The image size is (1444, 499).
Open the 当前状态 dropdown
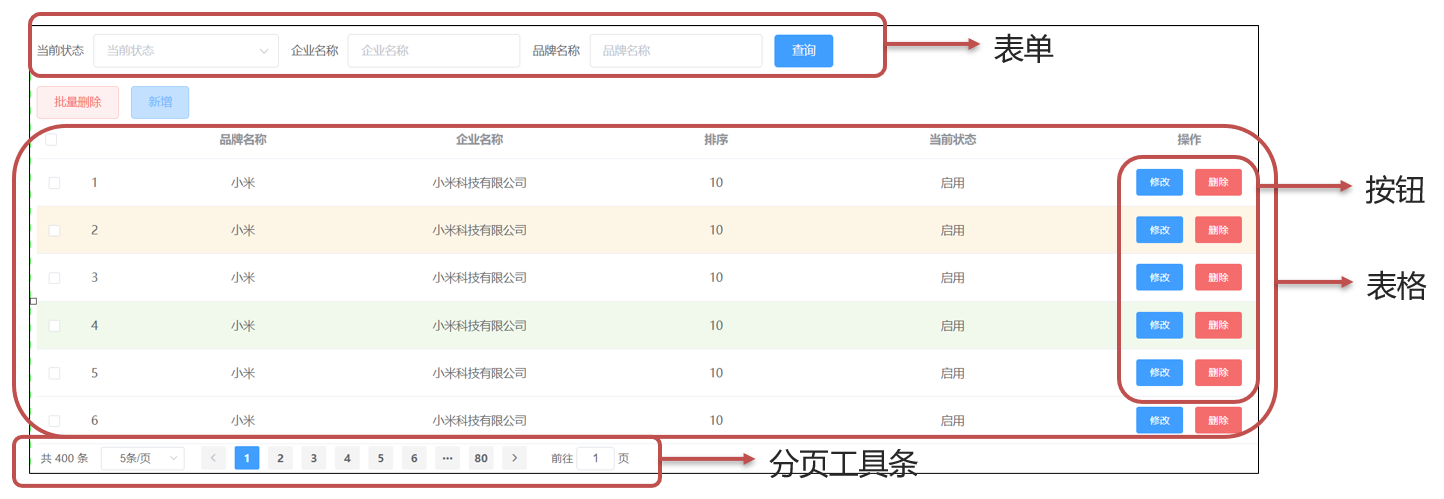click(186, 51)
